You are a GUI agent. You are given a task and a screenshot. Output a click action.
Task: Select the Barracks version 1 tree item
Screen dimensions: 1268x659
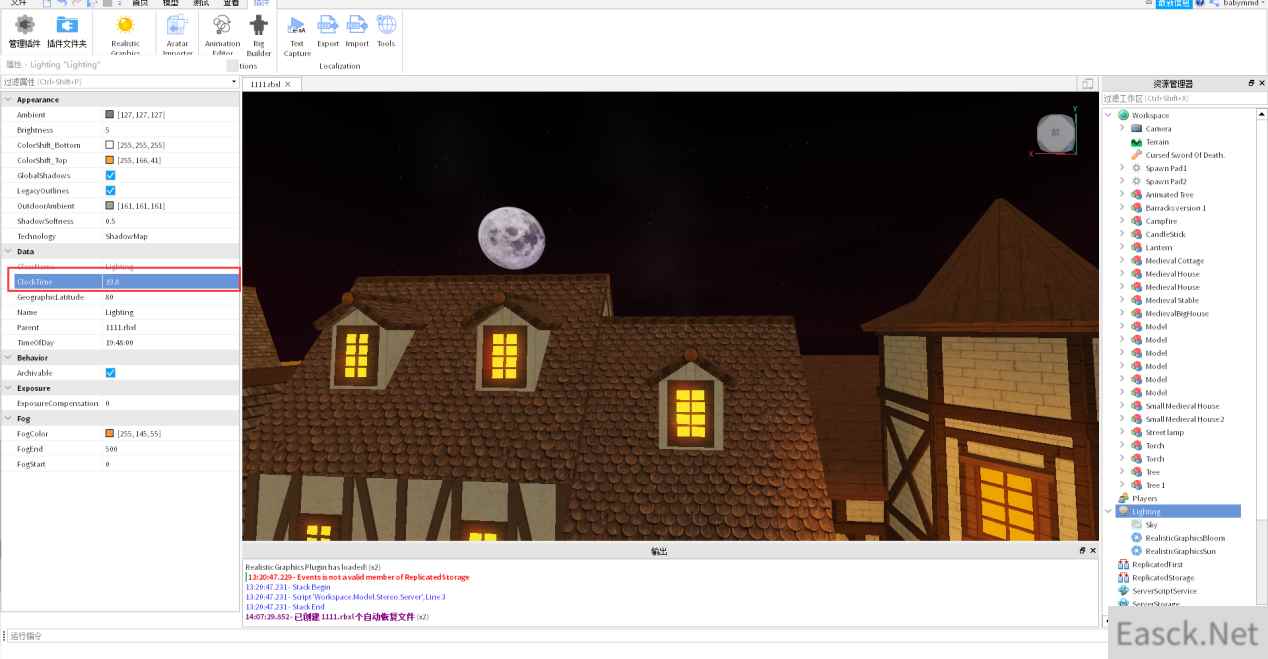[1176, 208]
